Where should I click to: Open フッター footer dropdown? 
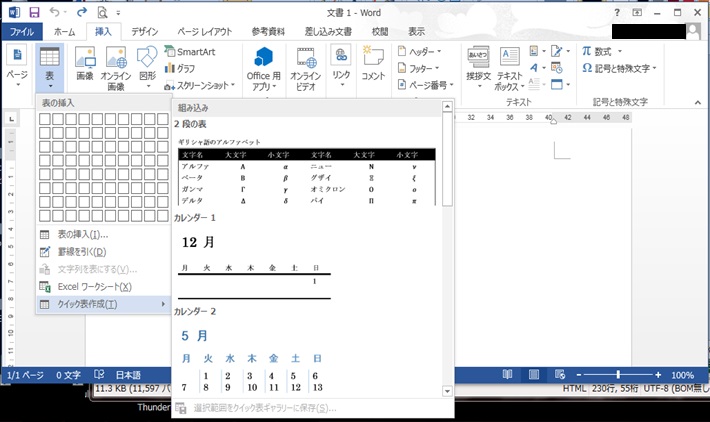click(418, 68)
